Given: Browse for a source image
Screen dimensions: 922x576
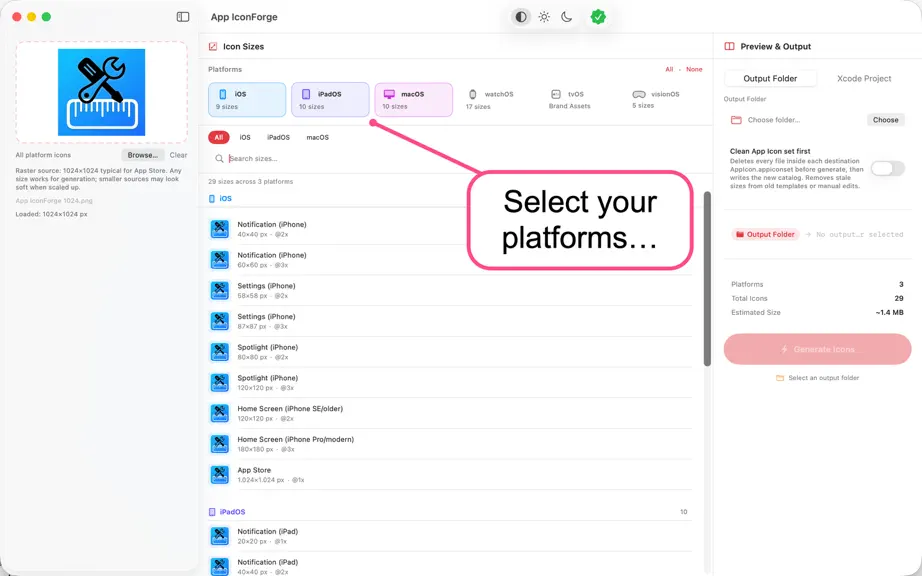Looking at the screenshot, I should pyautogui.click(x=142, y=155).
